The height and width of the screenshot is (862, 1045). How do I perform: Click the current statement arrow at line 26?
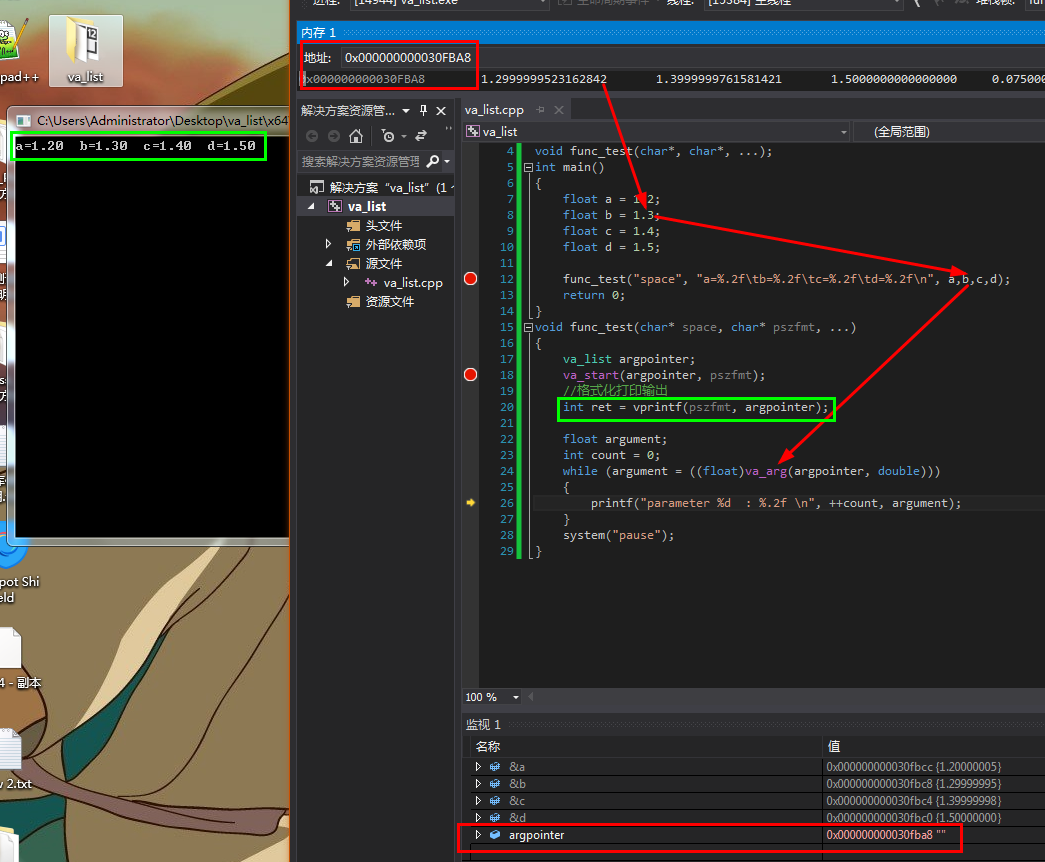471,503
